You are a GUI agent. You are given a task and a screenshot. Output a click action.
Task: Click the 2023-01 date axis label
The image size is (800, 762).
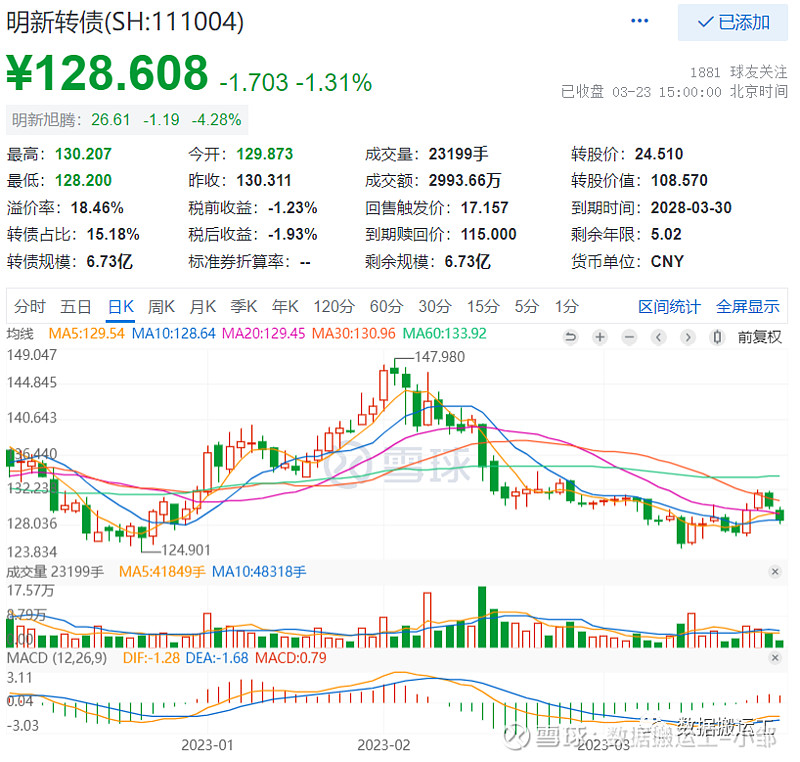207,745
